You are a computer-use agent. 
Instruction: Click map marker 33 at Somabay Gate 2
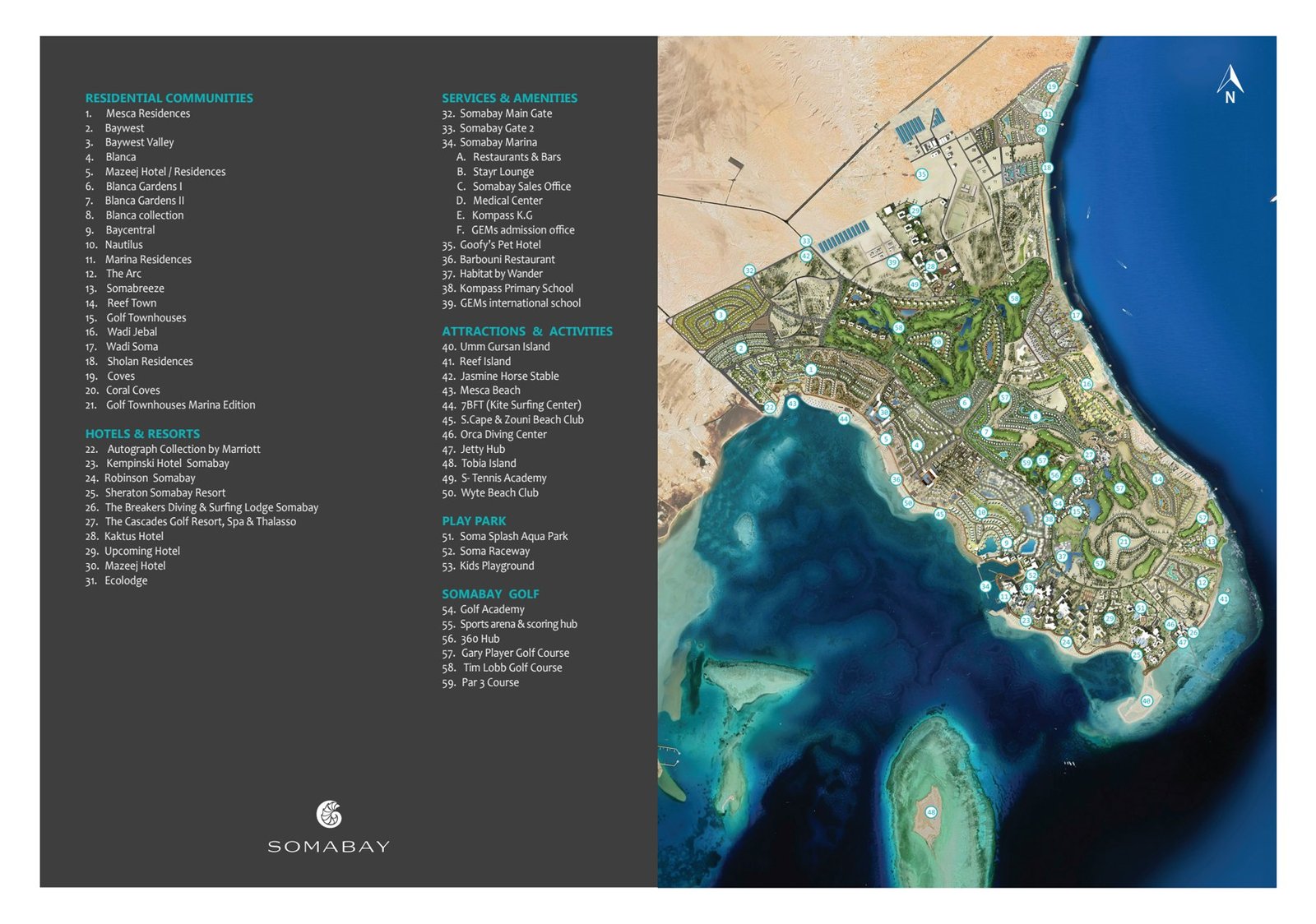(x=806, y=242)
